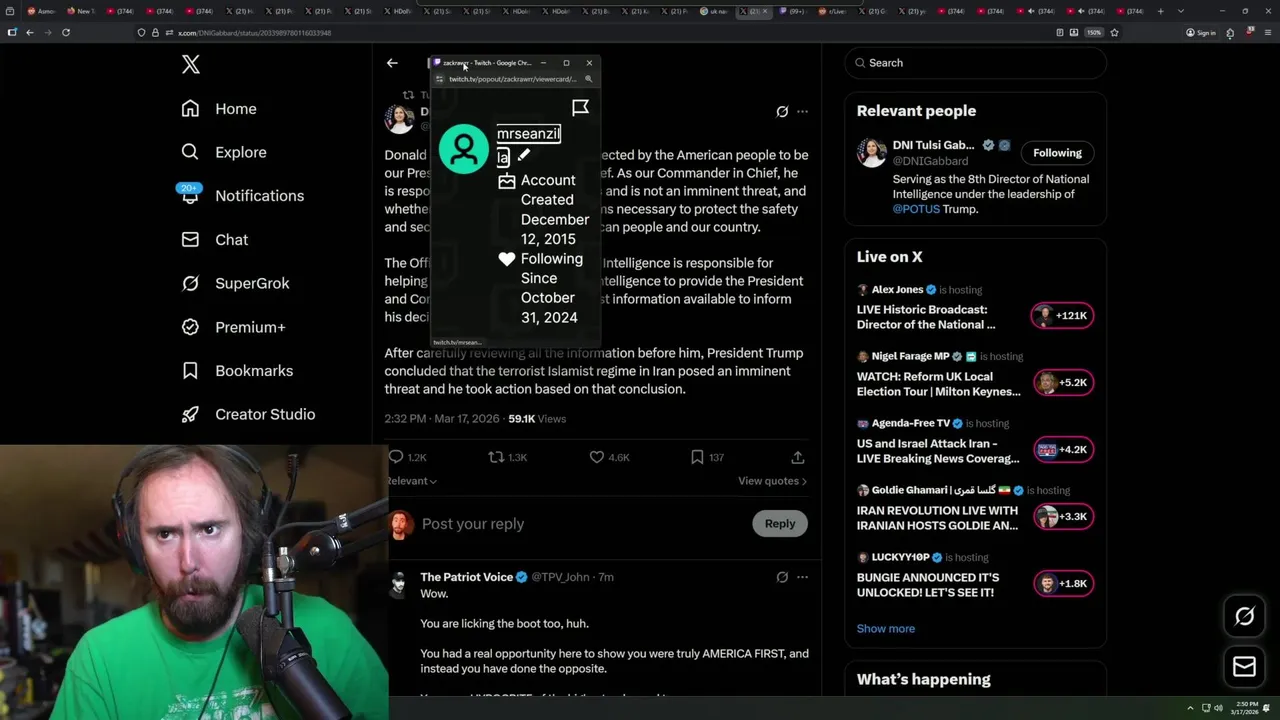The width and height of the screenshot is (1280, 720).
Task: Click the +121K listeners badge
Action: point(1062,316)
